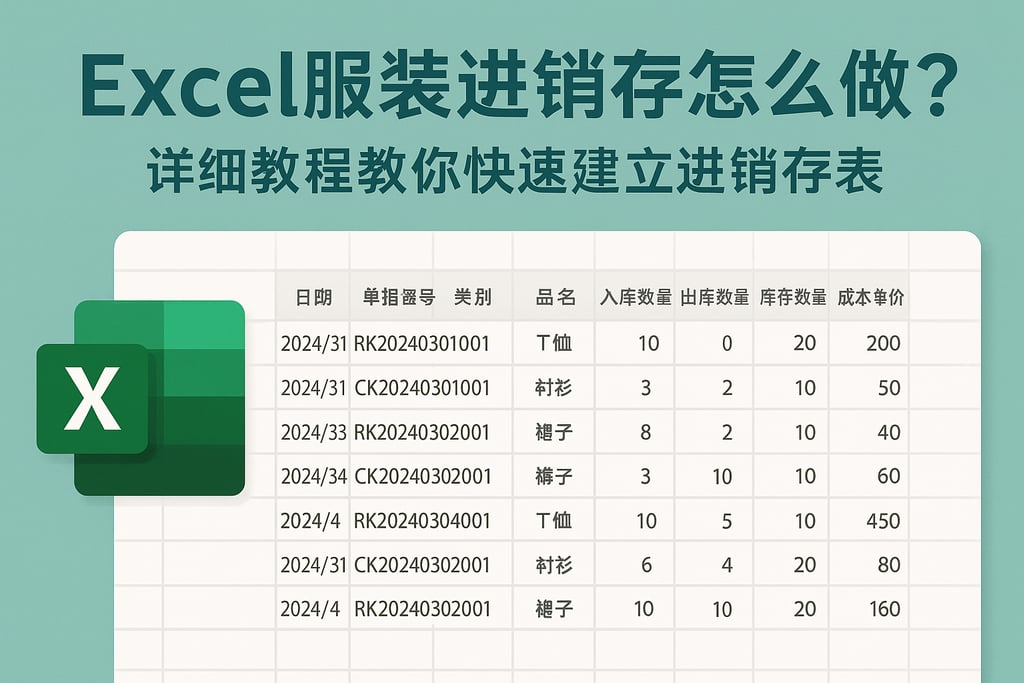Viewport: 1024px width, 683px height.
Task: Click the cost price cell showing 450
Action: [x=884, y=520]
